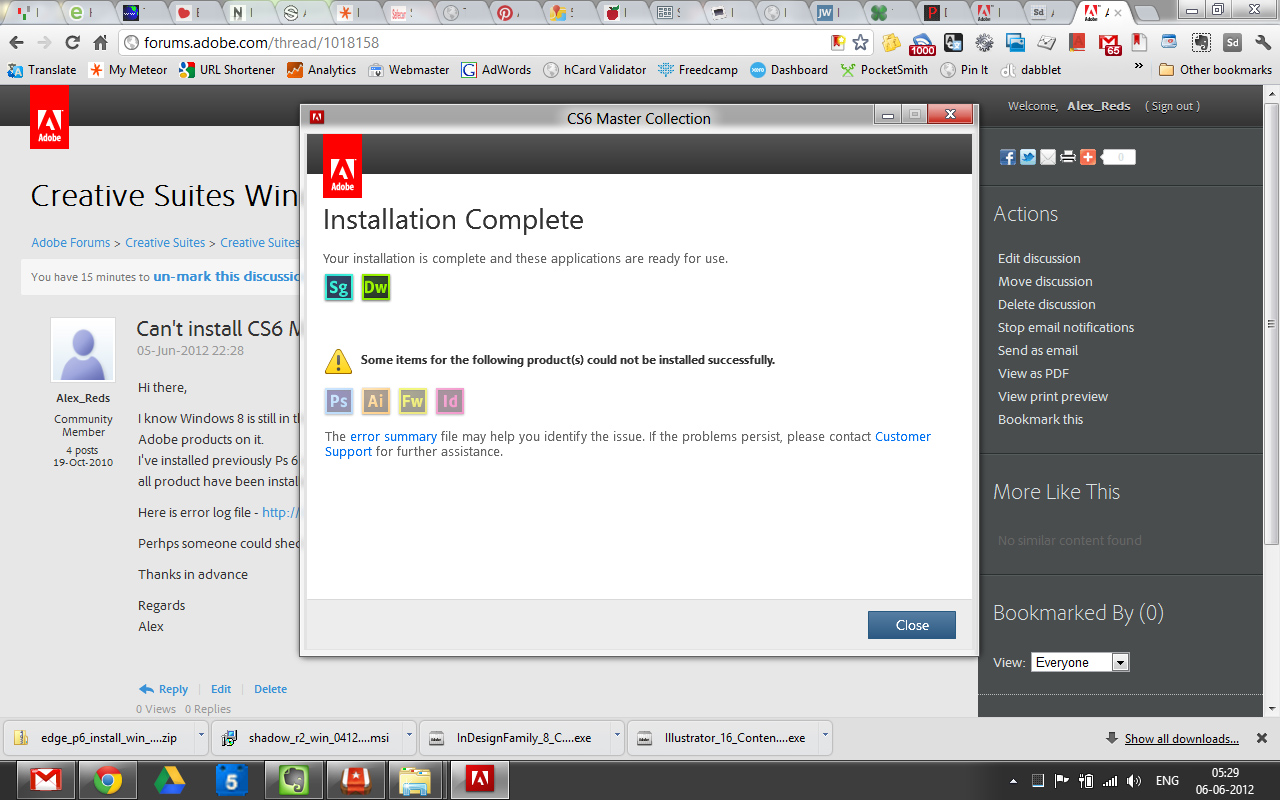Click the Photoshop Ps failed product icon
Viewport: 1280px width, 800px height.
point(339,401)
